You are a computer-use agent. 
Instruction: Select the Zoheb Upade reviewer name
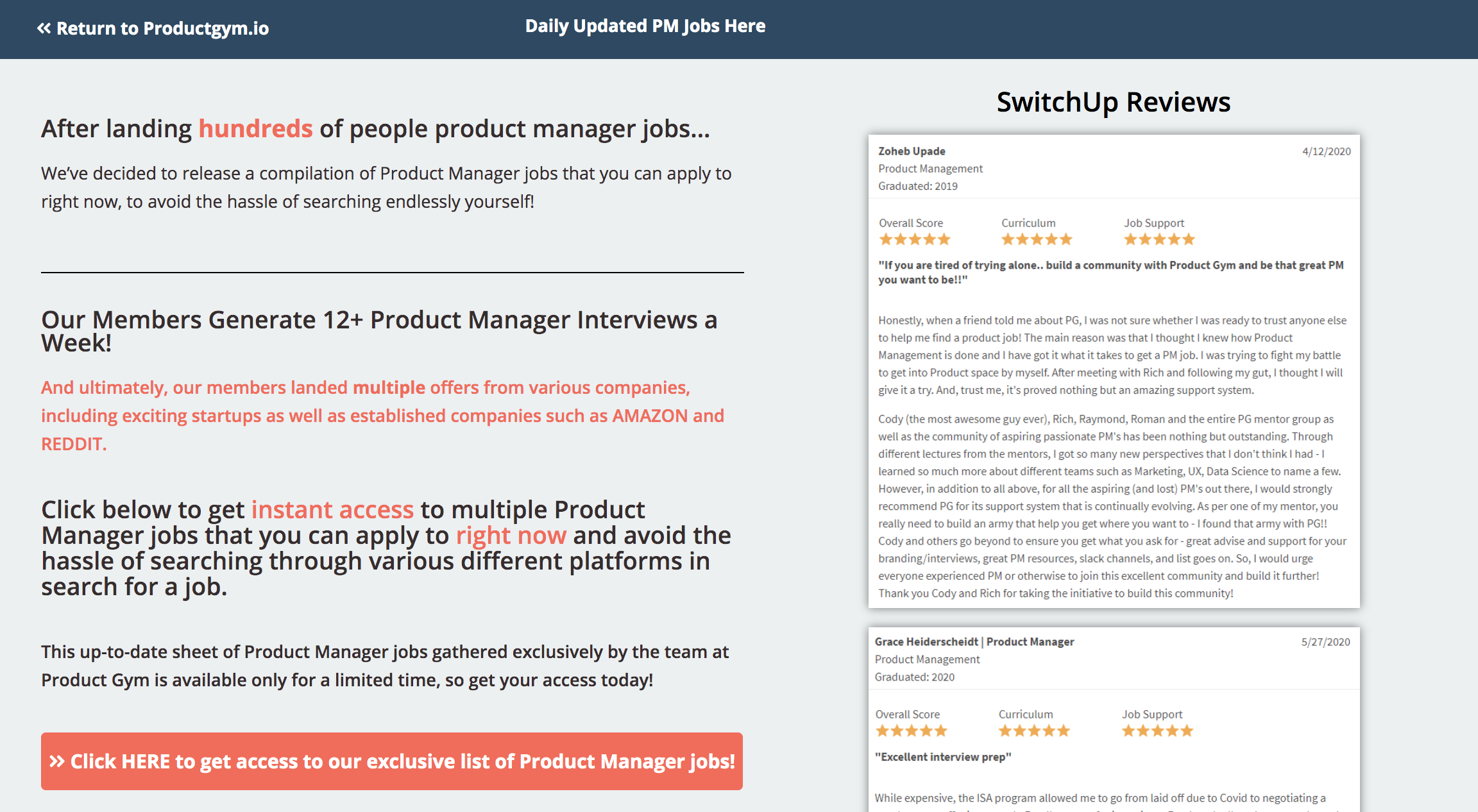[912, 151]
